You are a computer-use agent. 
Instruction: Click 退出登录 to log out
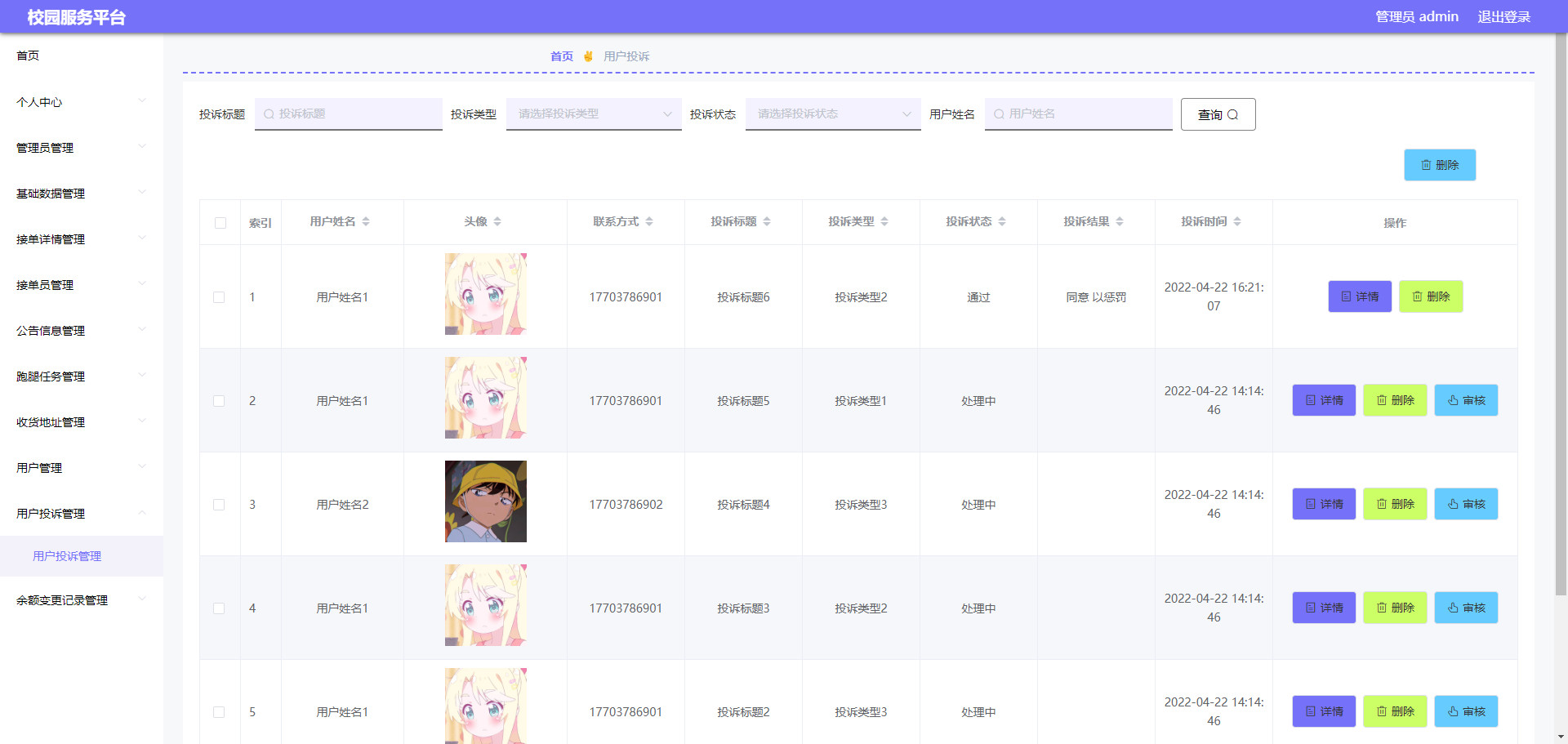[1503, 16]
